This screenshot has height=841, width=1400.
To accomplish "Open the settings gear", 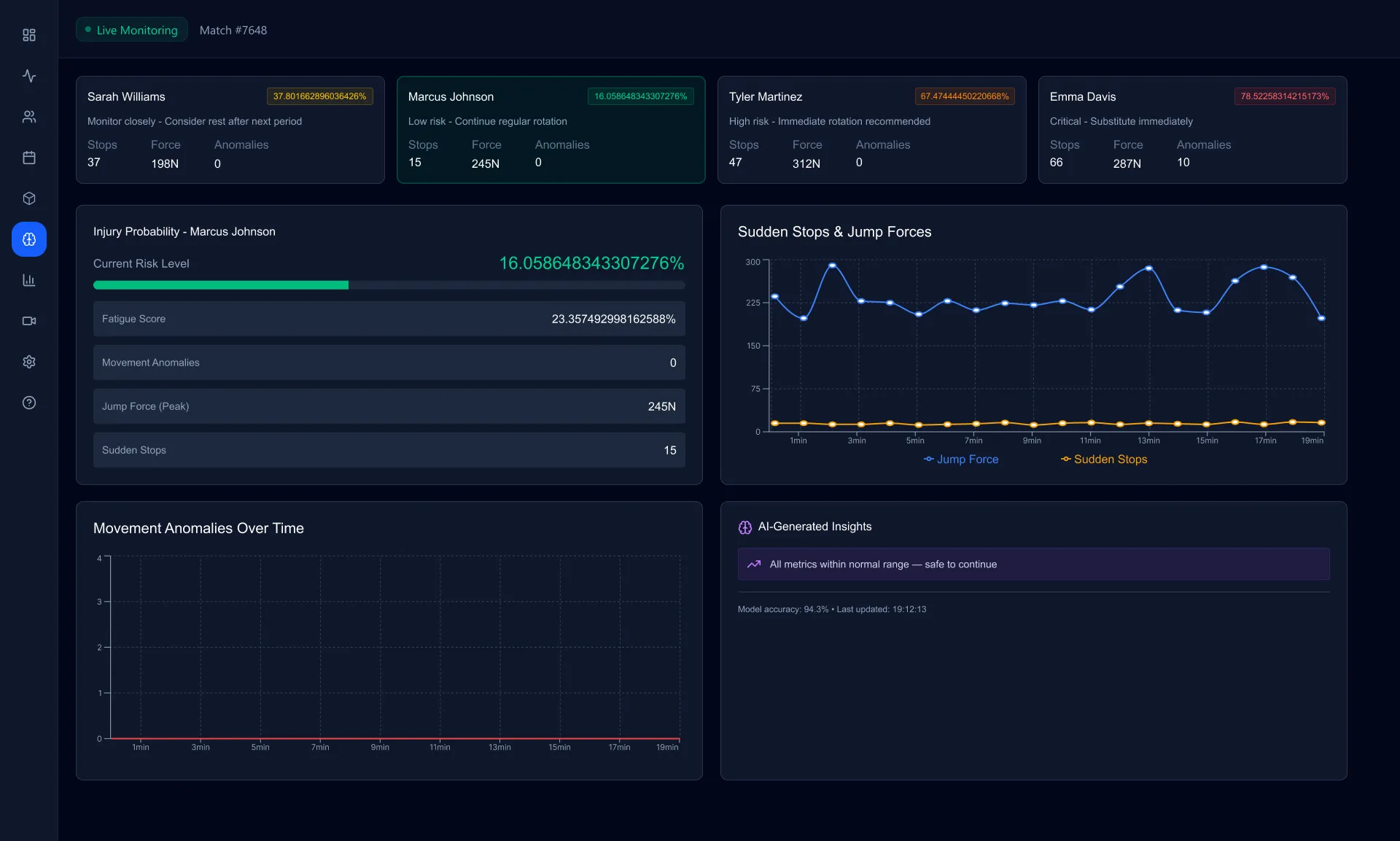I will (28, 362).
